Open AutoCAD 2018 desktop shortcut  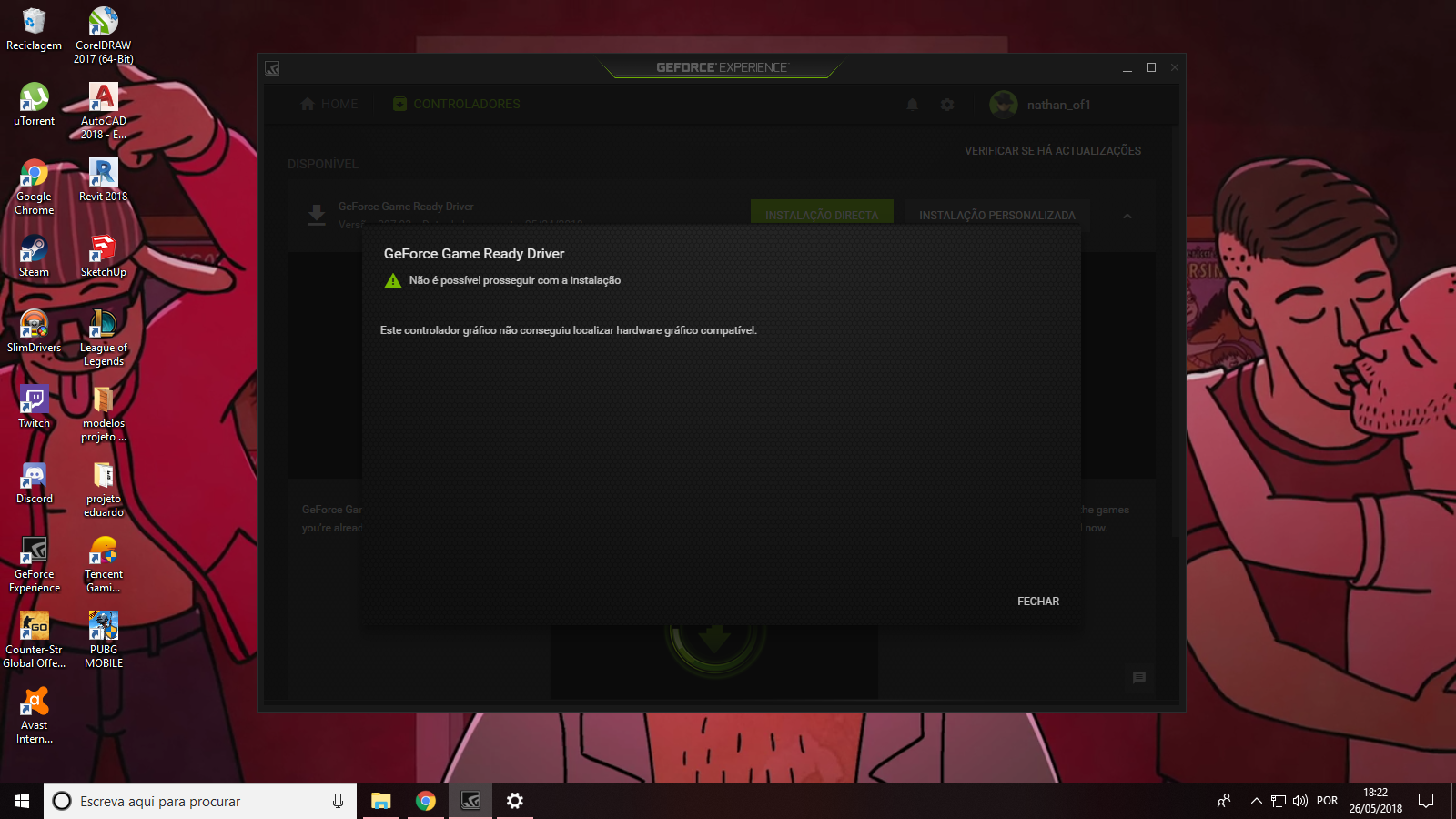click(x=104, y=110)
